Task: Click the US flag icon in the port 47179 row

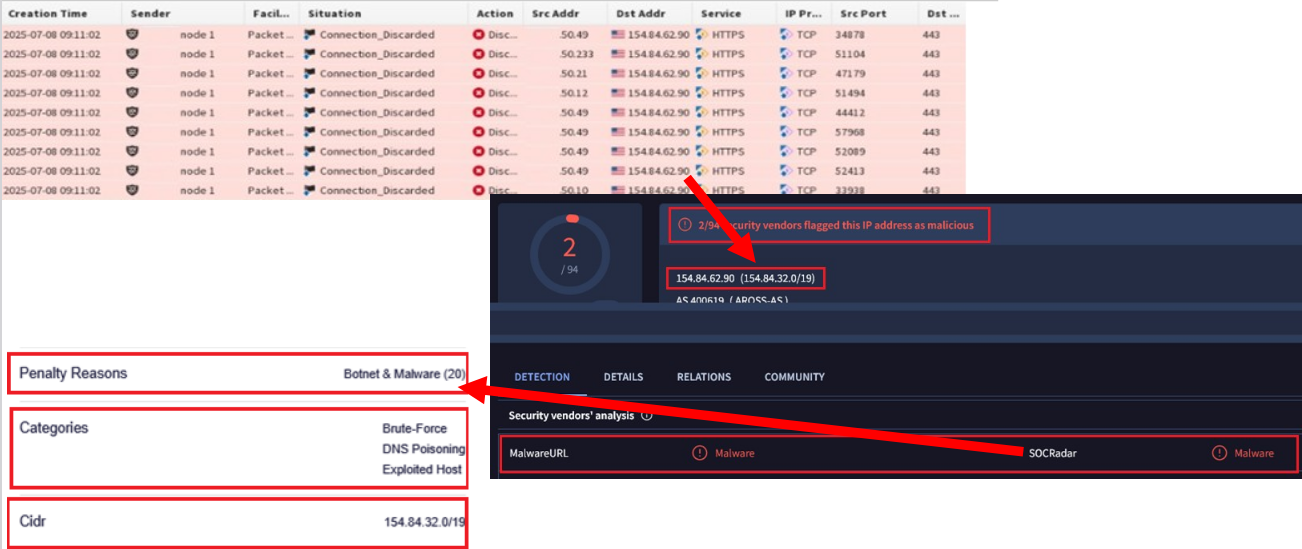Action: point(619,74)
